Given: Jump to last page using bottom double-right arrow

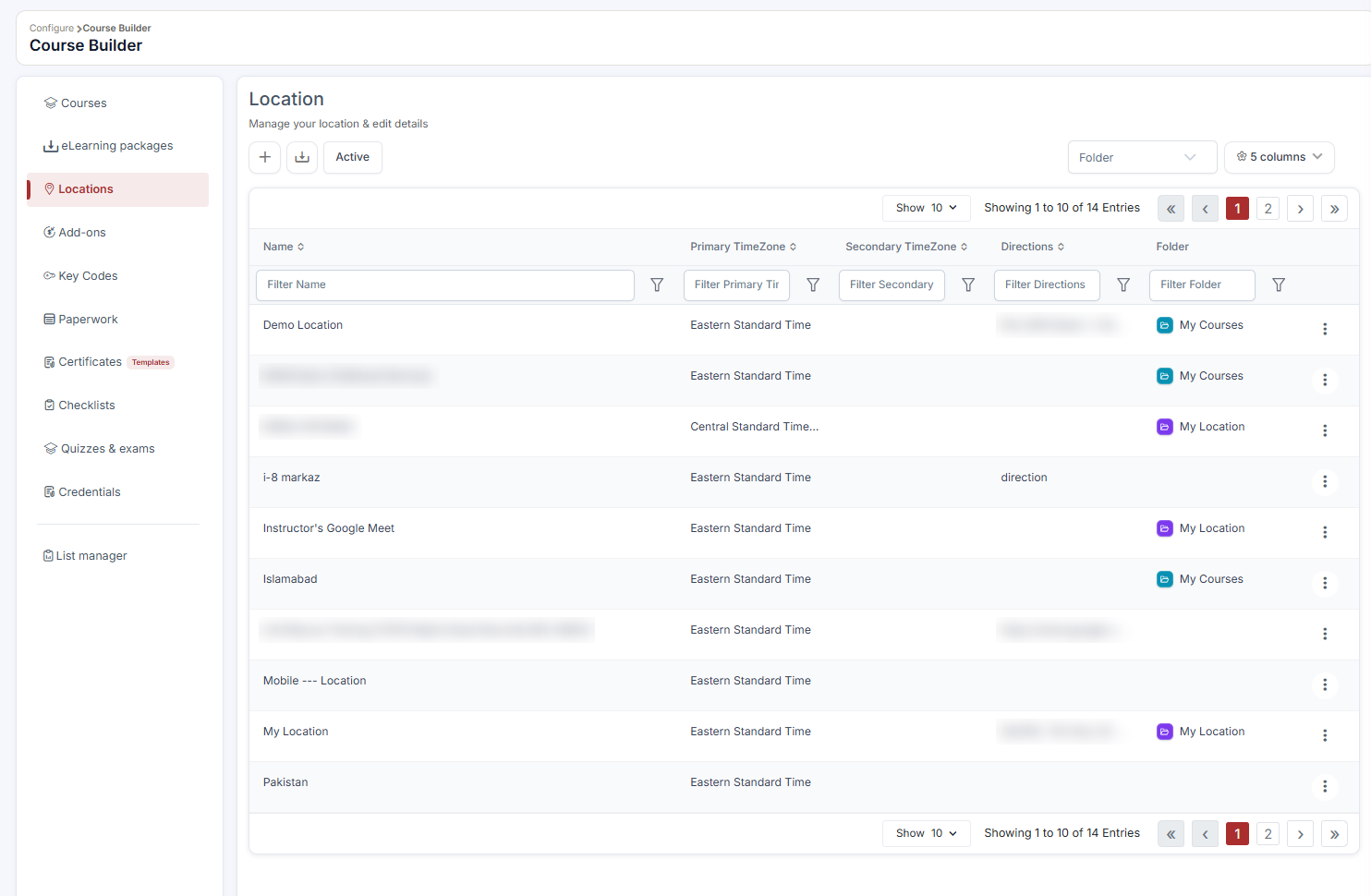Looking at the screenshot, I should pyautogui.click(x=1334, y=834).
